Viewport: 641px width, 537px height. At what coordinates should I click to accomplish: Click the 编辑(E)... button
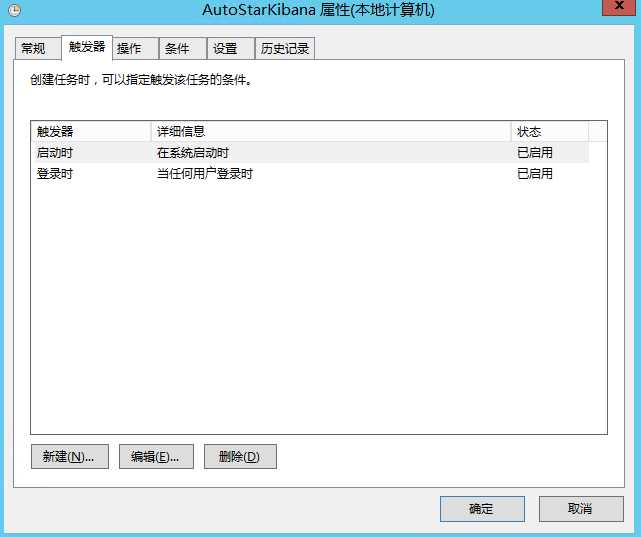pos(155,457)
